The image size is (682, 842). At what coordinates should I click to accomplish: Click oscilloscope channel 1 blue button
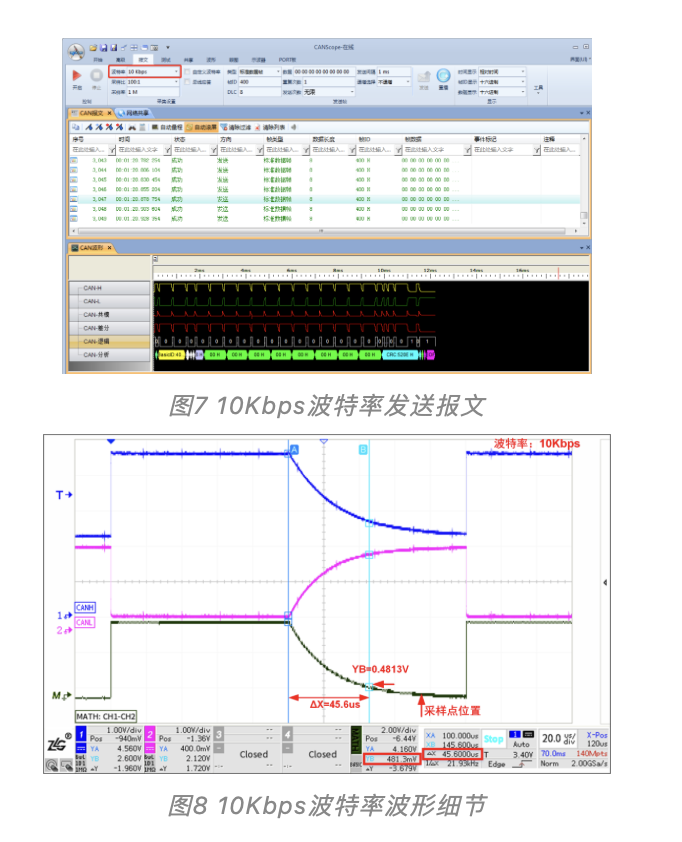[x=81, y=734]
